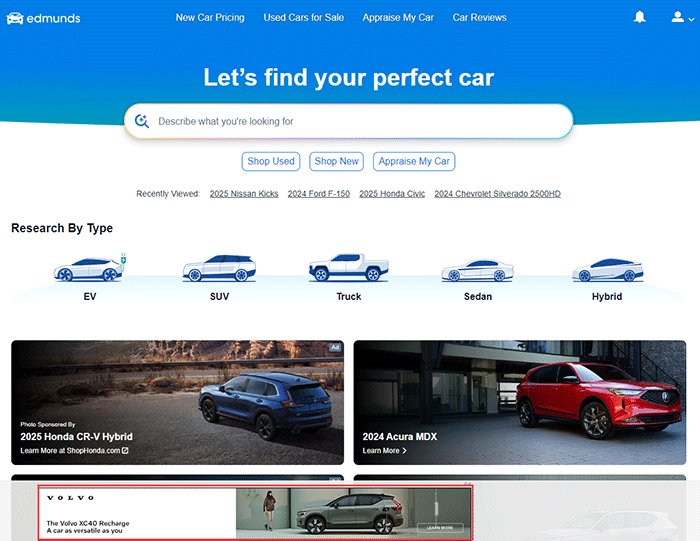This screenshot has height=541, width=700.
Task: Open New Car Pricing menu
Action: point(210,17)
